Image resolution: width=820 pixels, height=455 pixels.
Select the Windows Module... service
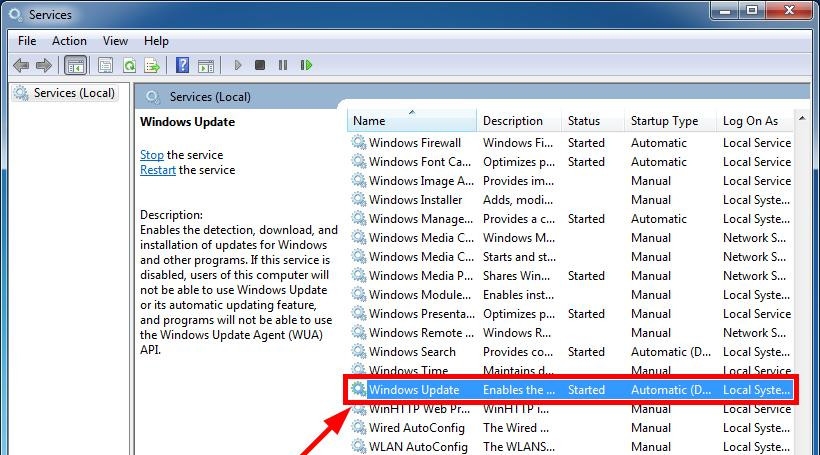pyautogui.click(x=419, y=295)
